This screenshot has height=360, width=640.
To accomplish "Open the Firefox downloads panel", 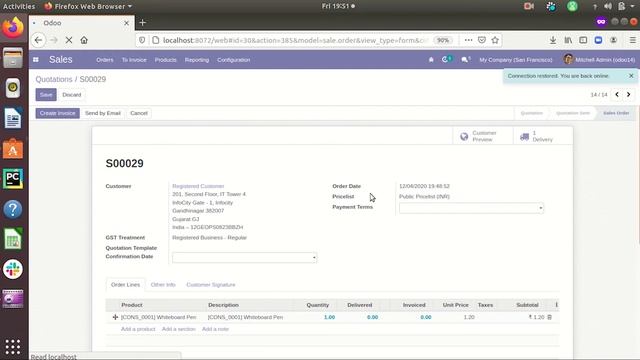I will [x=553, y=40].
